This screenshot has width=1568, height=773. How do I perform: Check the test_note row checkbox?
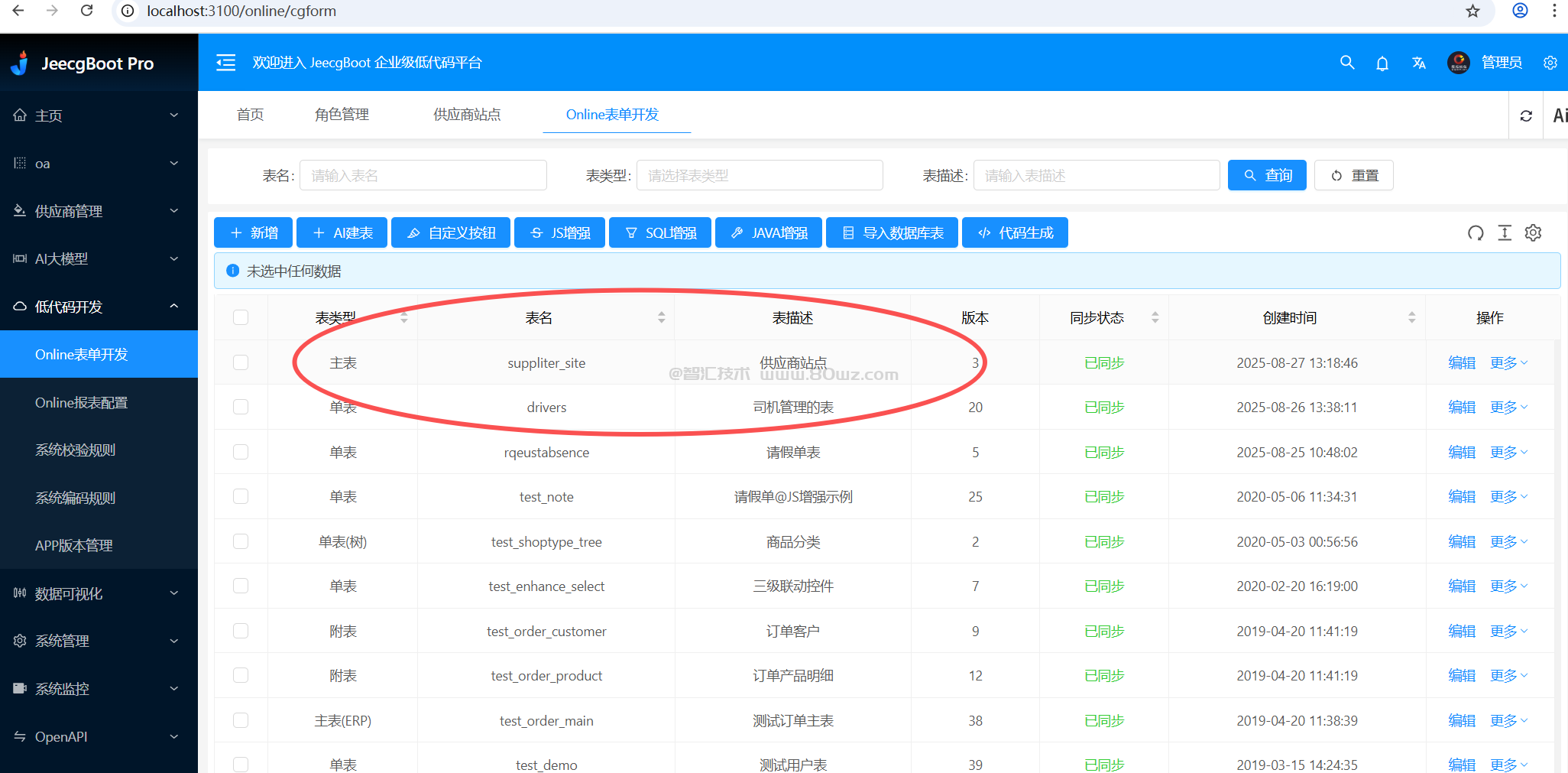click(241, 496)
